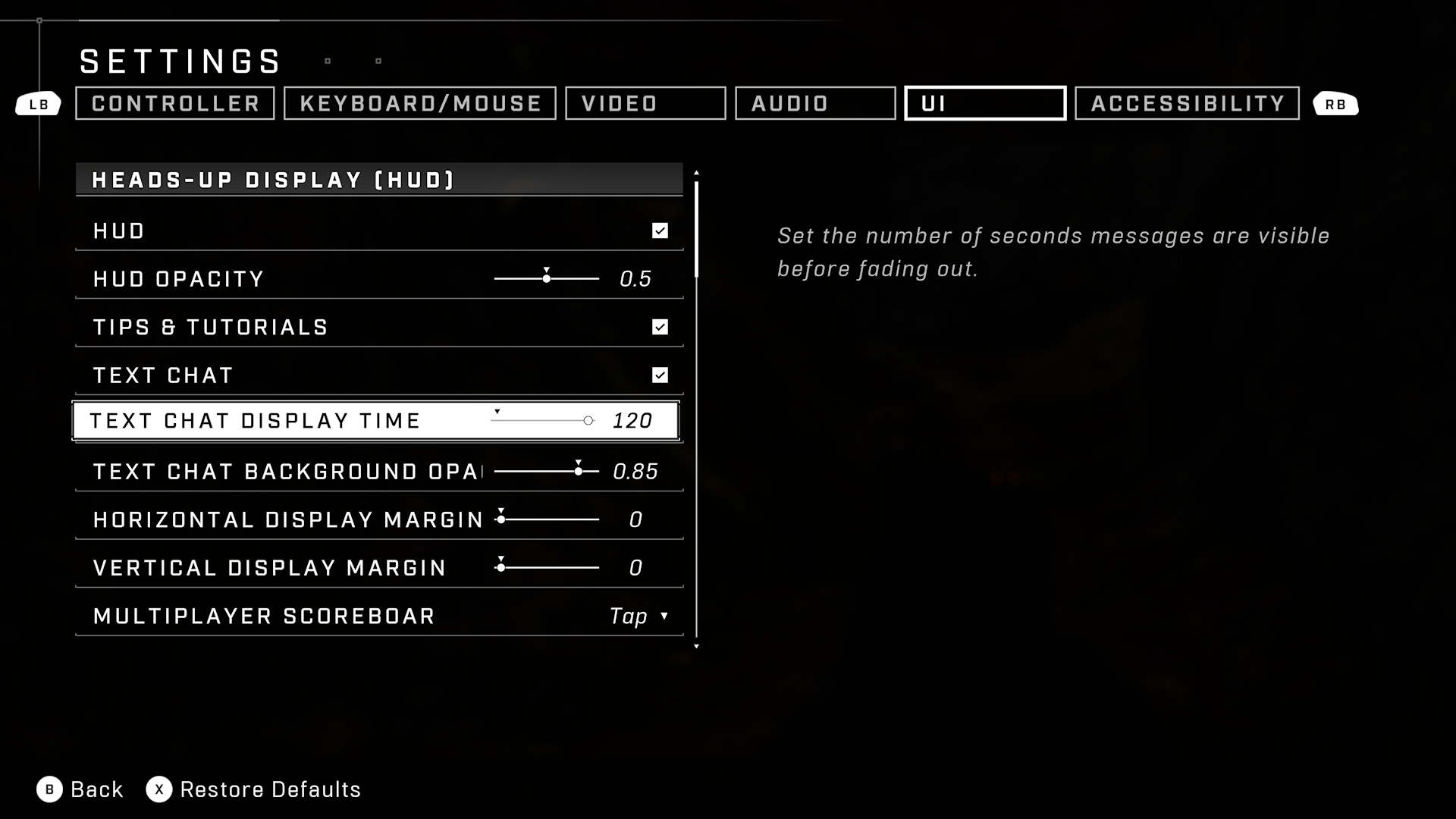Switch to the Controller settings tab
This screenshot has width=1456, height=819.
[175, 103]
